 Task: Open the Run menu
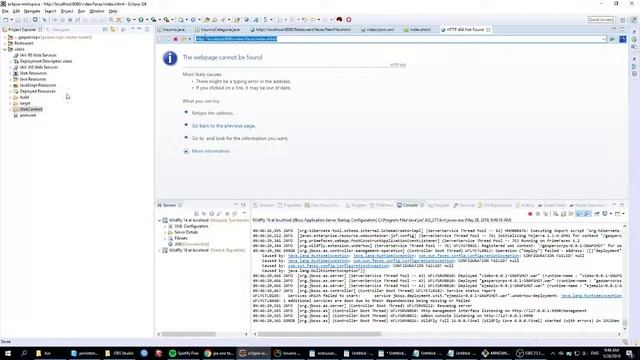tap(82, 11)
